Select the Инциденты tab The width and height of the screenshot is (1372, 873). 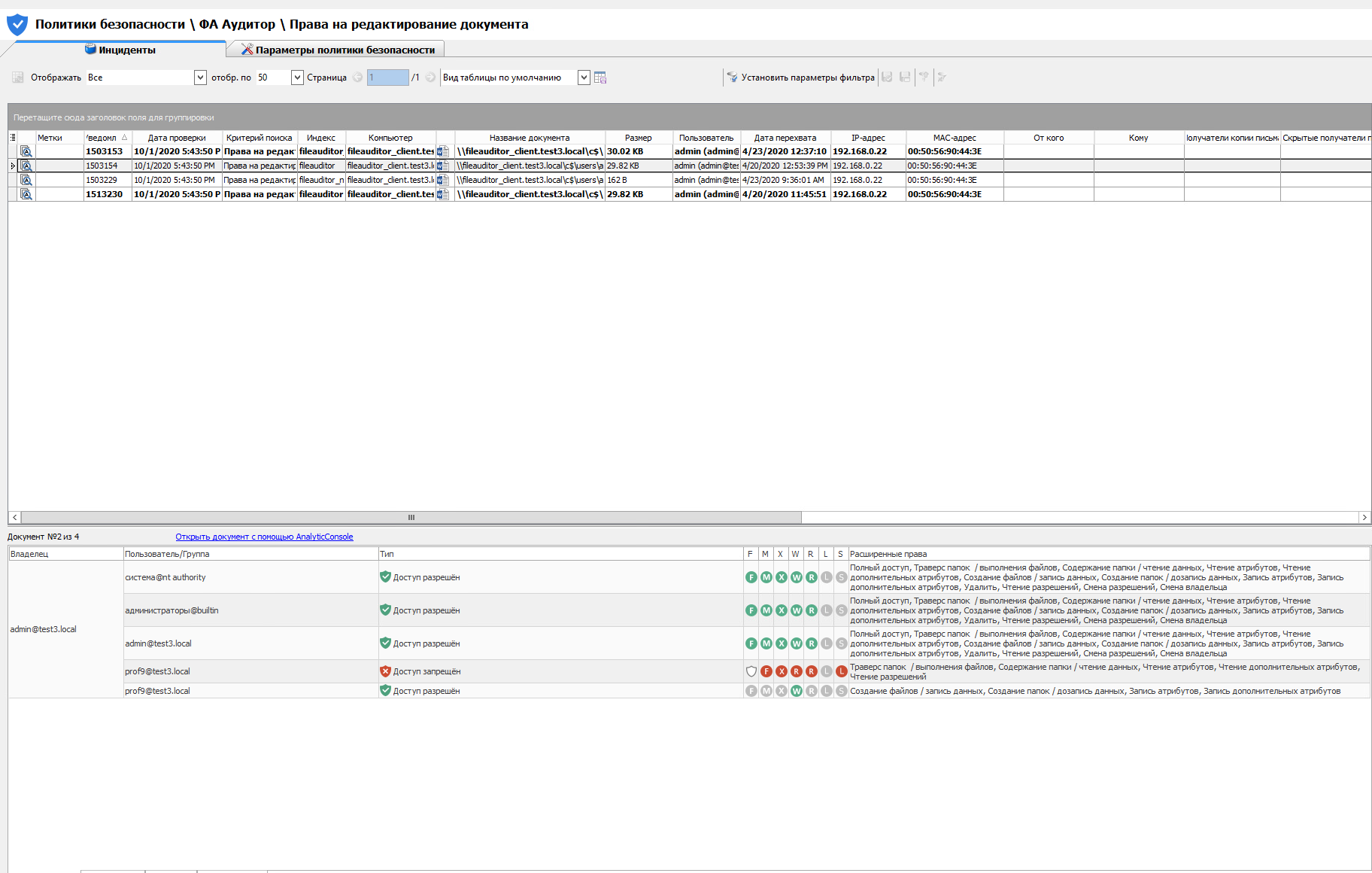click(120, 50)
